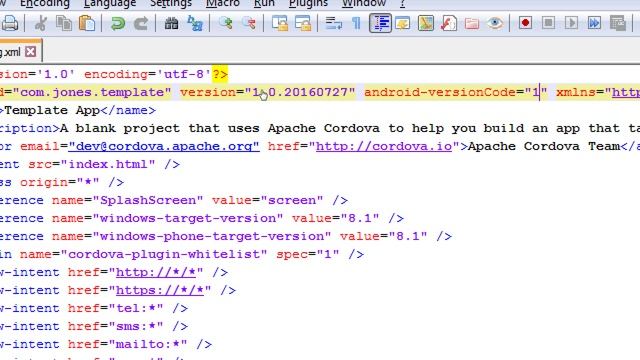Click the com.jones.template id value
640x360 pixels.
pos(92,92)
